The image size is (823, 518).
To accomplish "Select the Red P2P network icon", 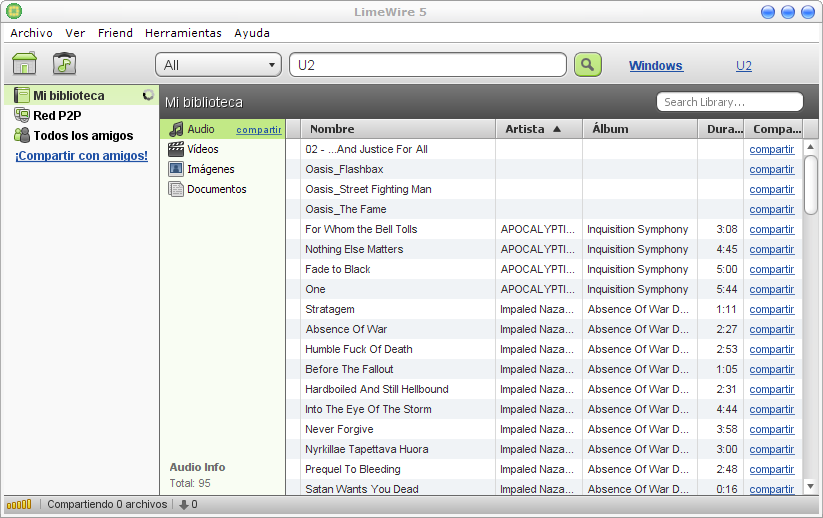I will (x=22, y=116).
